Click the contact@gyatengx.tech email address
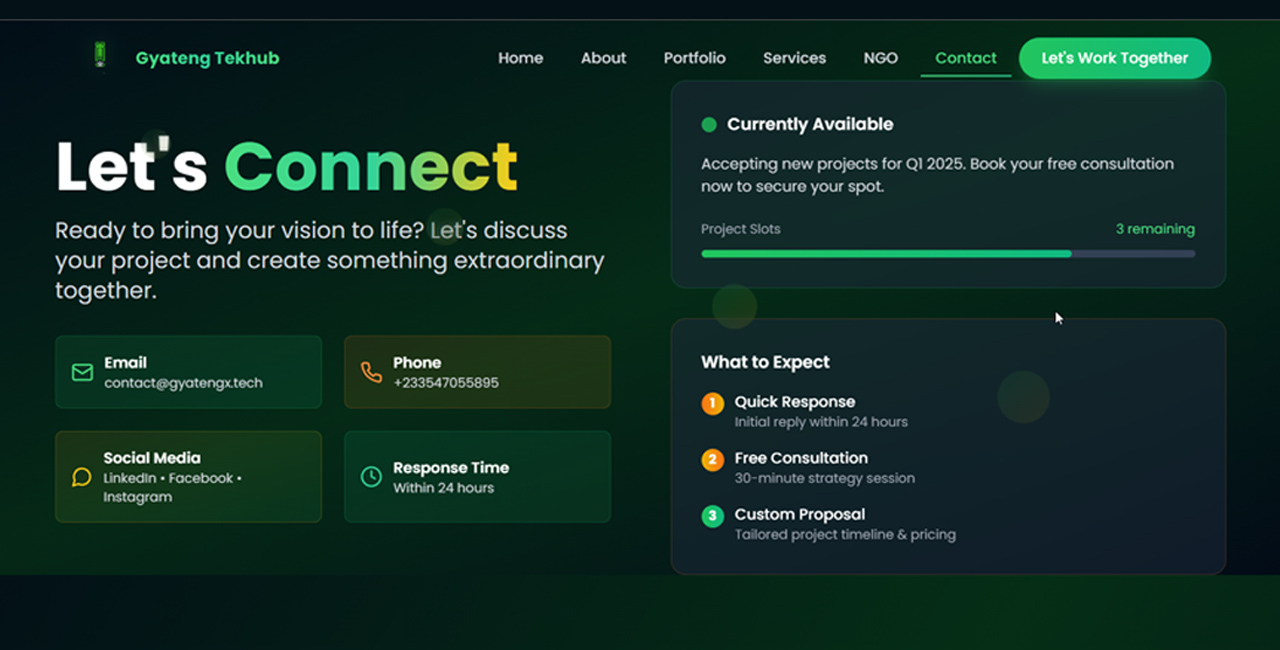This screenshot has height=650, width=1280. click(x=183, y=383)
